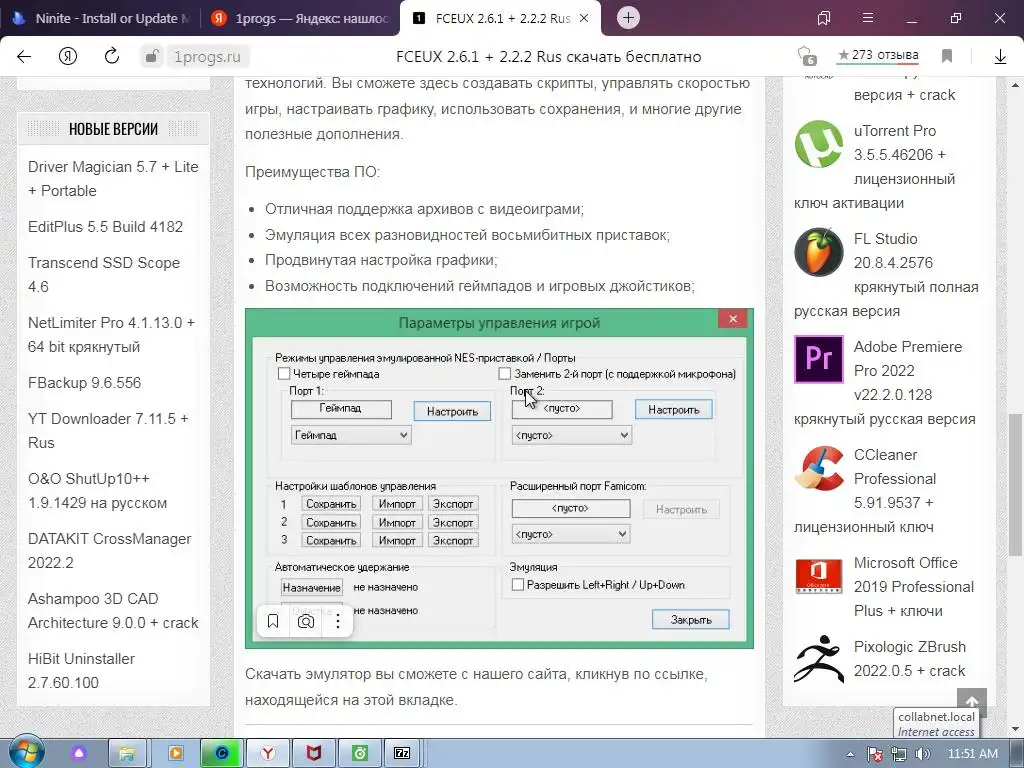Image resolution: width=1024 pixels, height=768 pixels.
Task: Open Windows Explorer from the taskbar
Action: coord(127,754)
